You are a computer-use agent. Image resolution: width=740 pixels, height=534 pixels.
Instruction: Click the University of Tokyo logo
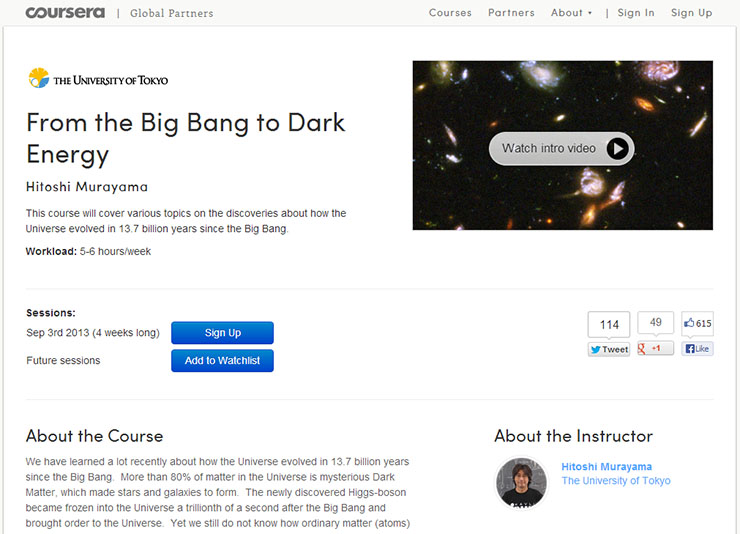coord(98,79)
